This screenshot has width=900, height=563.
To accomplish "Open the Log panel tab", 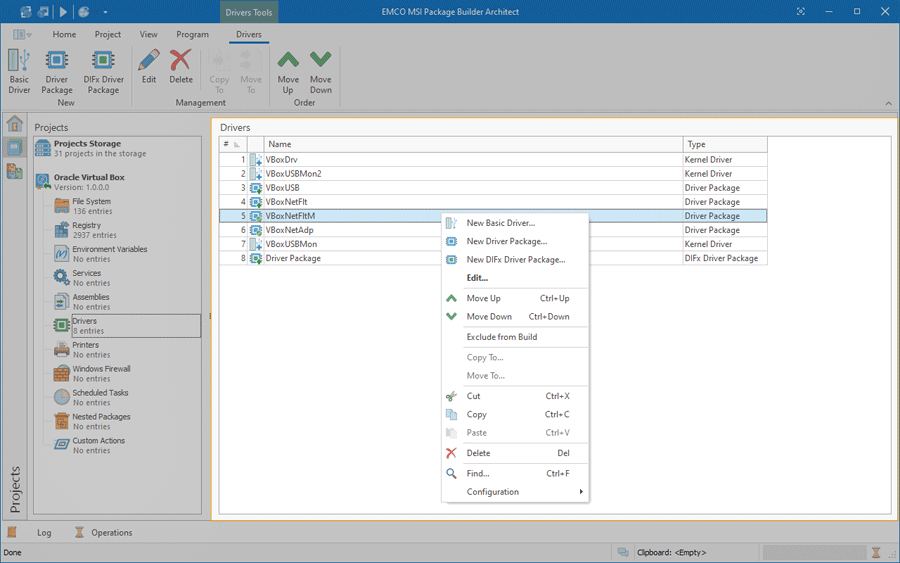I will [x=44, y=533].
